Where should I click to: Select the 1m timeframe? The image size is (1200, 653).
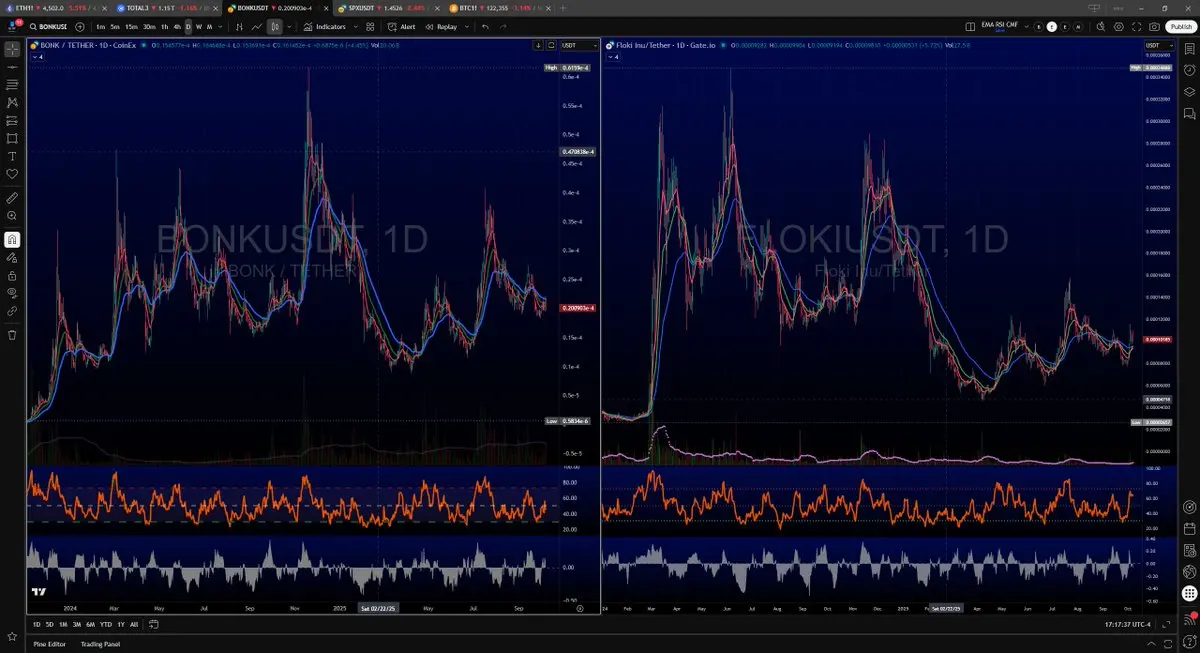tap(101, 26)
